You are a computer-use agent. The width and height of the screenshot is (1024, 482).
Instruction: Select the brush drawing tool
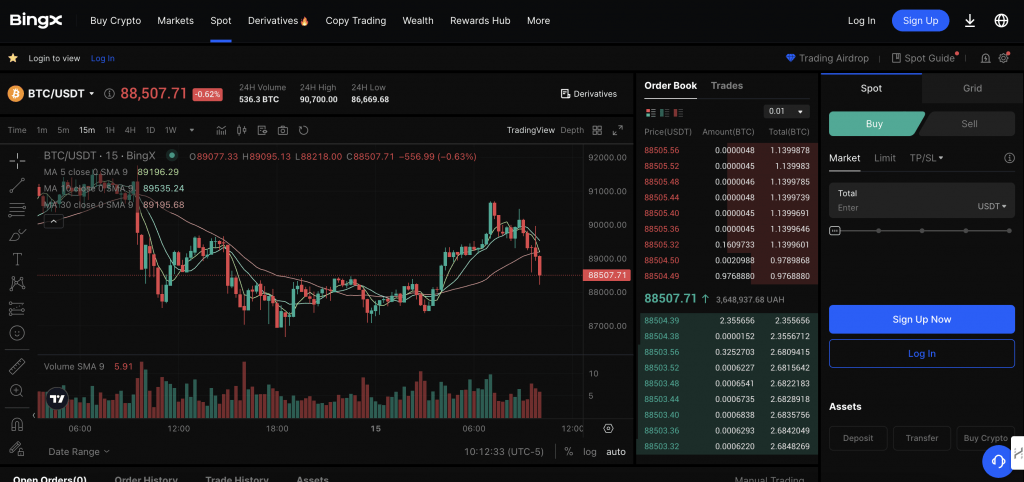click(18, 234)
